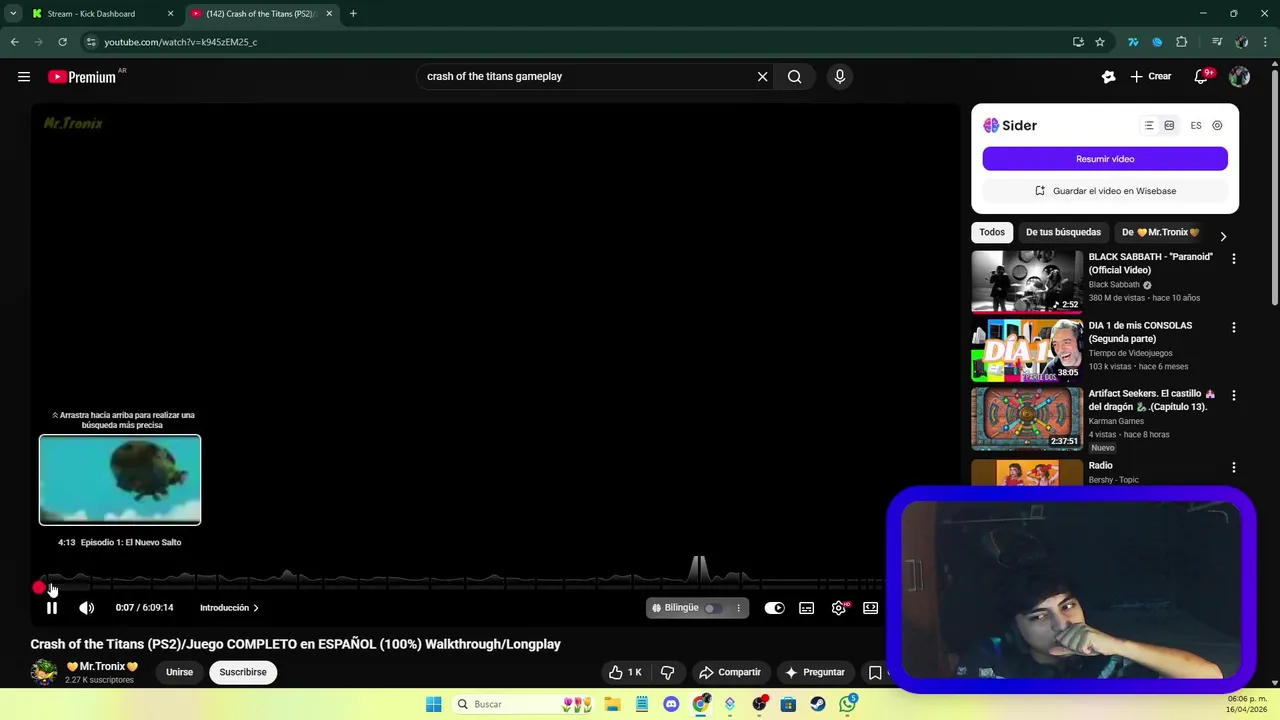This screenshot has height=720, width=1280.
Task: Switch Sider to list view icon
Action: 1149,126
